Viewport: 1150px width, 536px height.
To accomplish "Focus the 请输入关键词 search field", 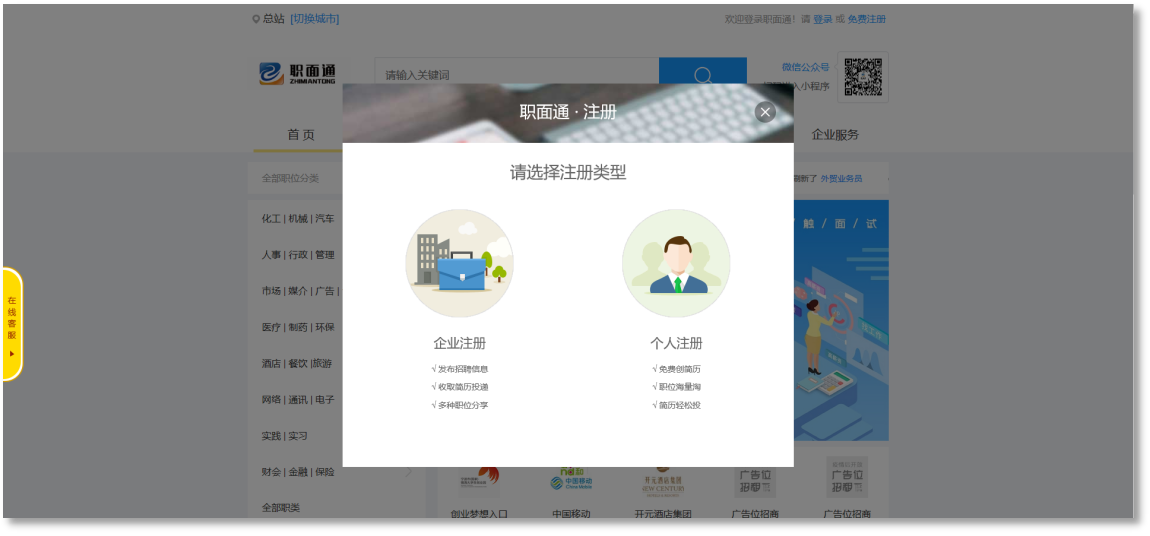I will (x=516, y=75).
